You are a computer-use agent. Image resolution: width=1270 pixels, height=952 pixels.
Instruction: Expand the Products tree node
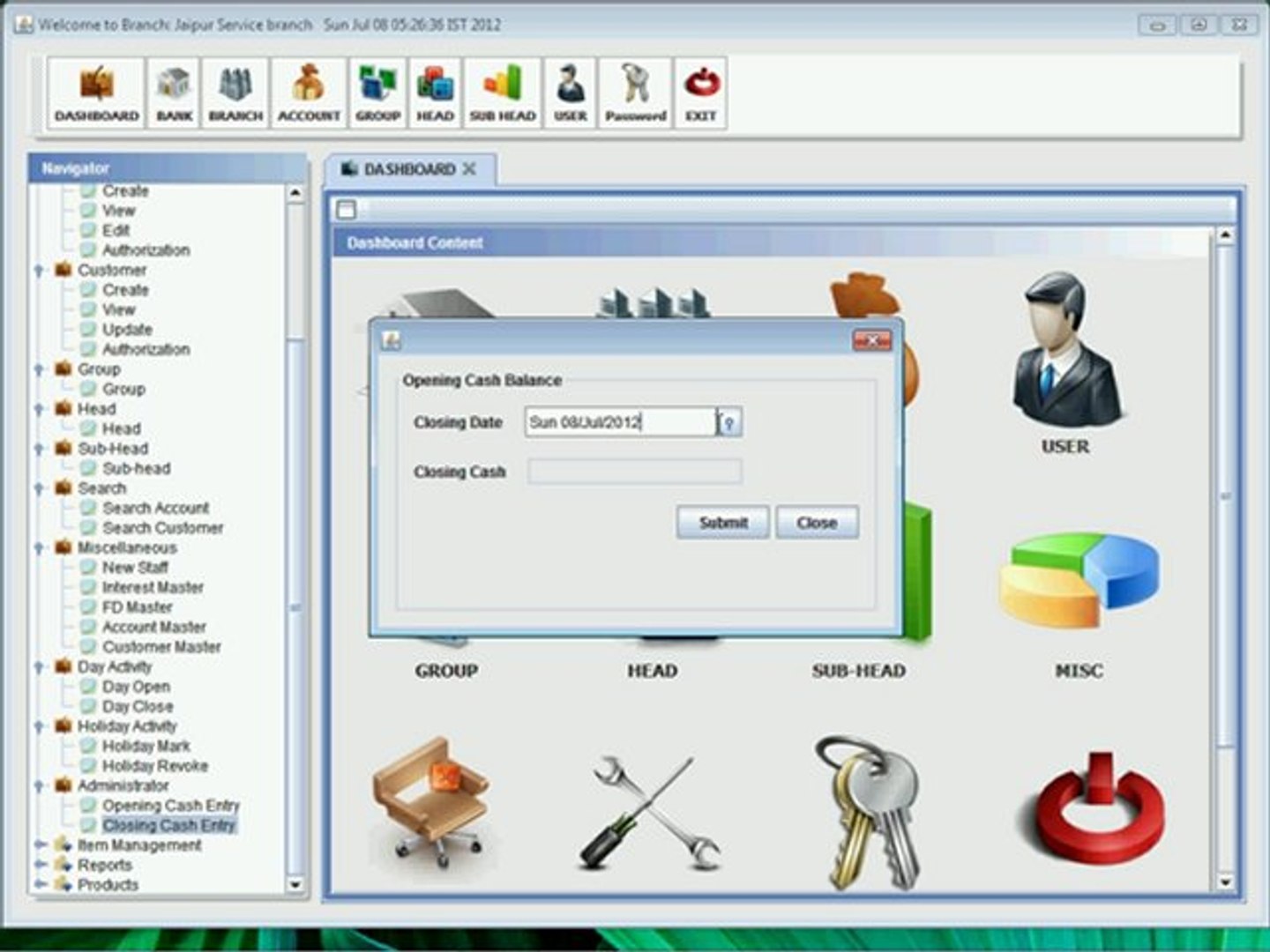coord(40,885)
